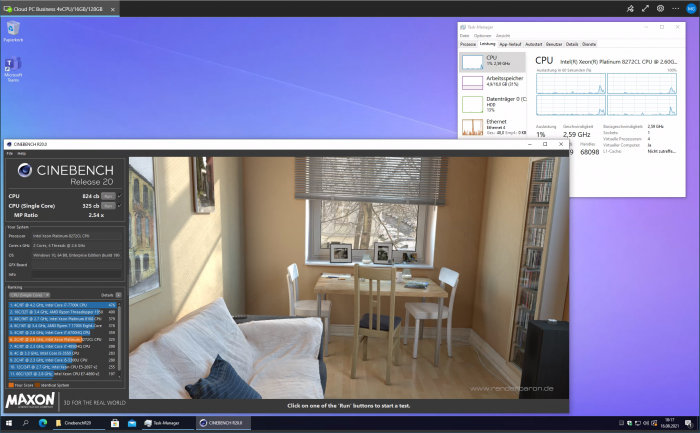Image resolution: width=700 pixels, height=433 pixels.
Task: Open the Optionen menu in Task Manager
Action: (482, 36)
